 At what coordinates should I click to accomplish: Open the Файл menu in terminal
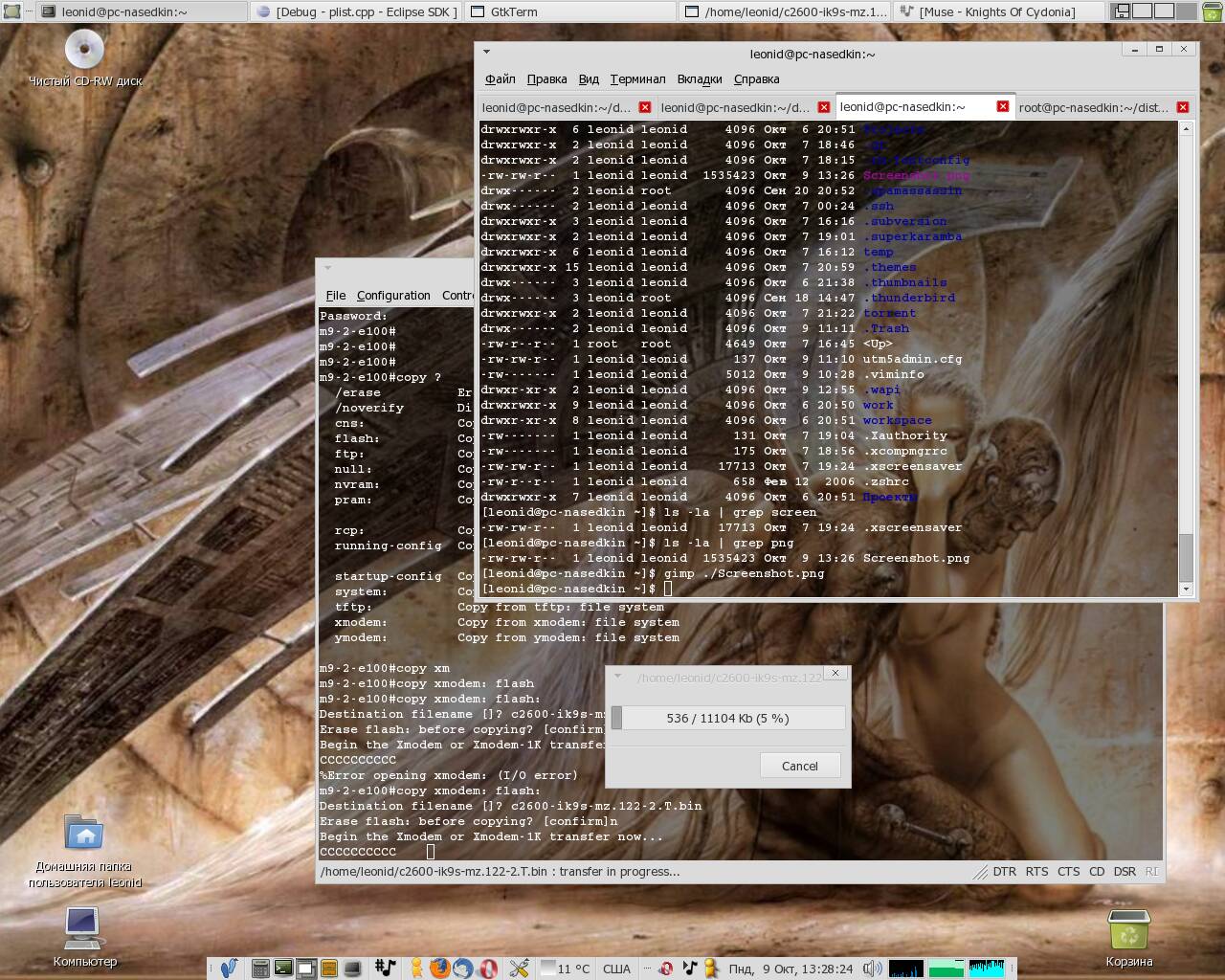pyautogui.click(x=500, y=78)
